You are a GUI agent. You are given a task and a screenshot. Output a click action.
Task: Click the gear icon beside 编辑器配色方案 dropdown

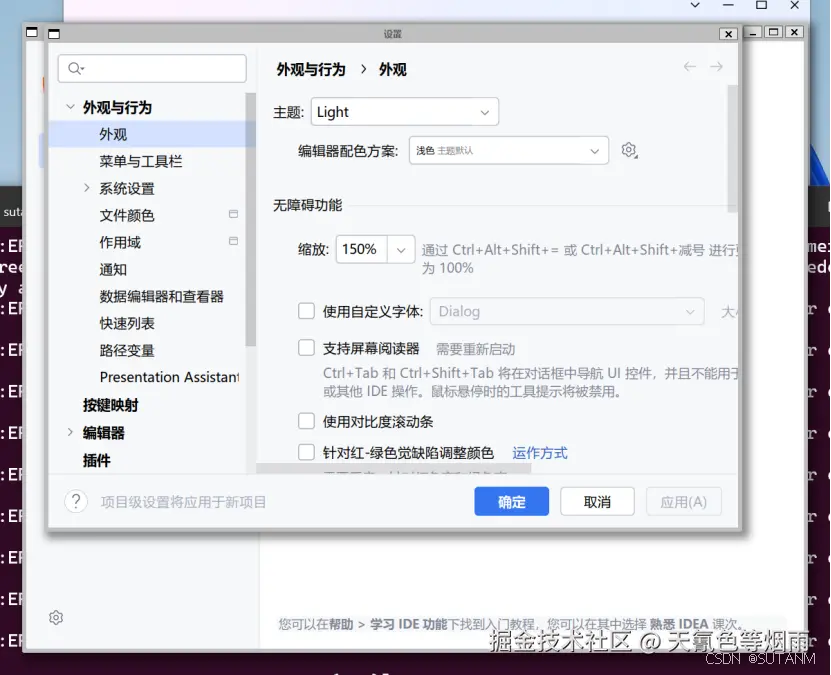[629, 149]
